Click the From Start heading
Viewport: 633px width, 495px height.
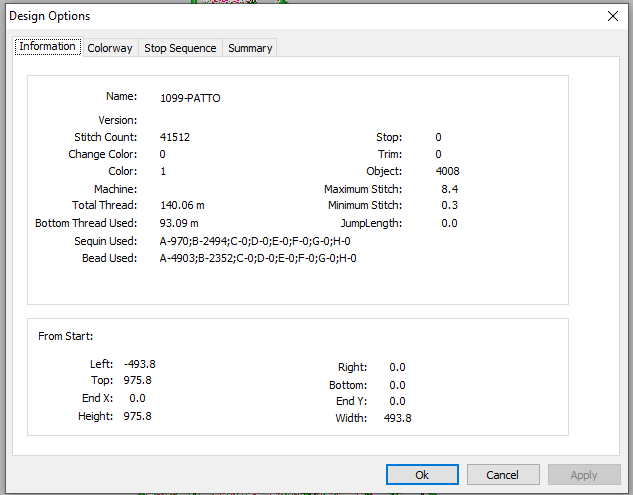65,336
